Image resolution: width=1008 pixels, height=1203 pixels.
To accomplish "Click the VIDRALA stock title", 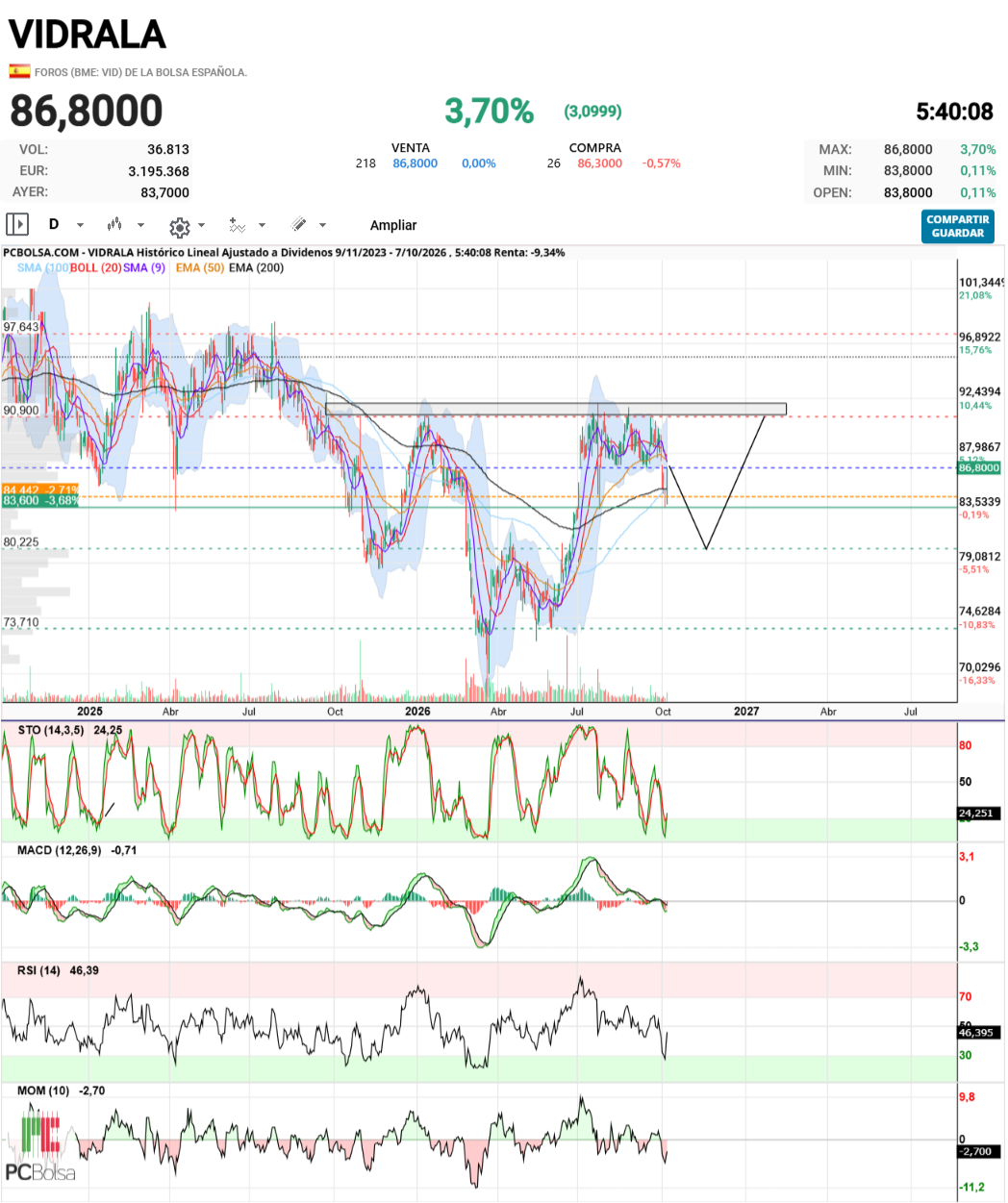I will pos(88,35).
